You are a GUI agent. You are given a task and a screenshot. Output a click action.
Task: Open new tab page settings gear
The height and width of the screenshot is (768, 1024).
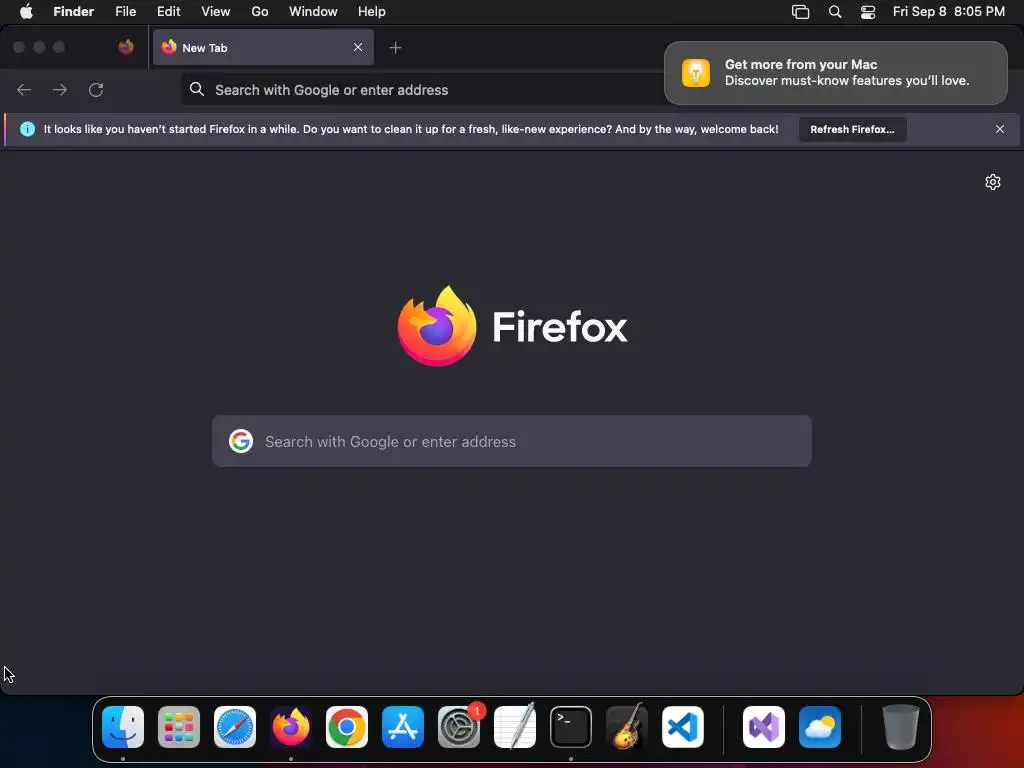pos(993,182)
